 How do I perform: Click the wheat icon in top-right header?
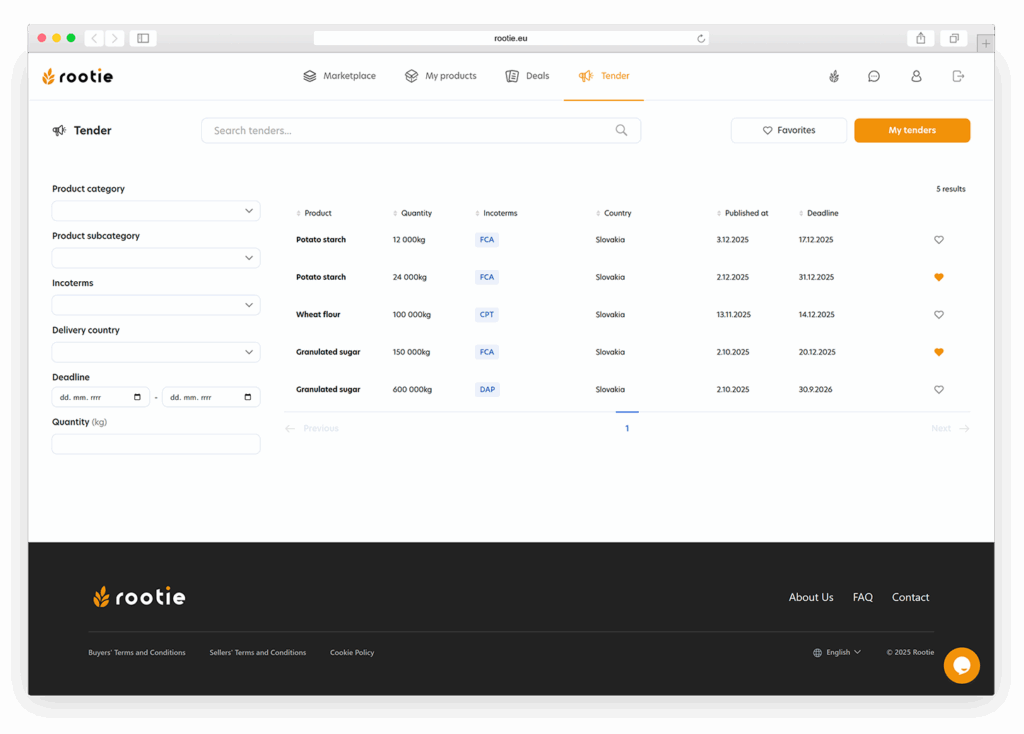[834, 76]
